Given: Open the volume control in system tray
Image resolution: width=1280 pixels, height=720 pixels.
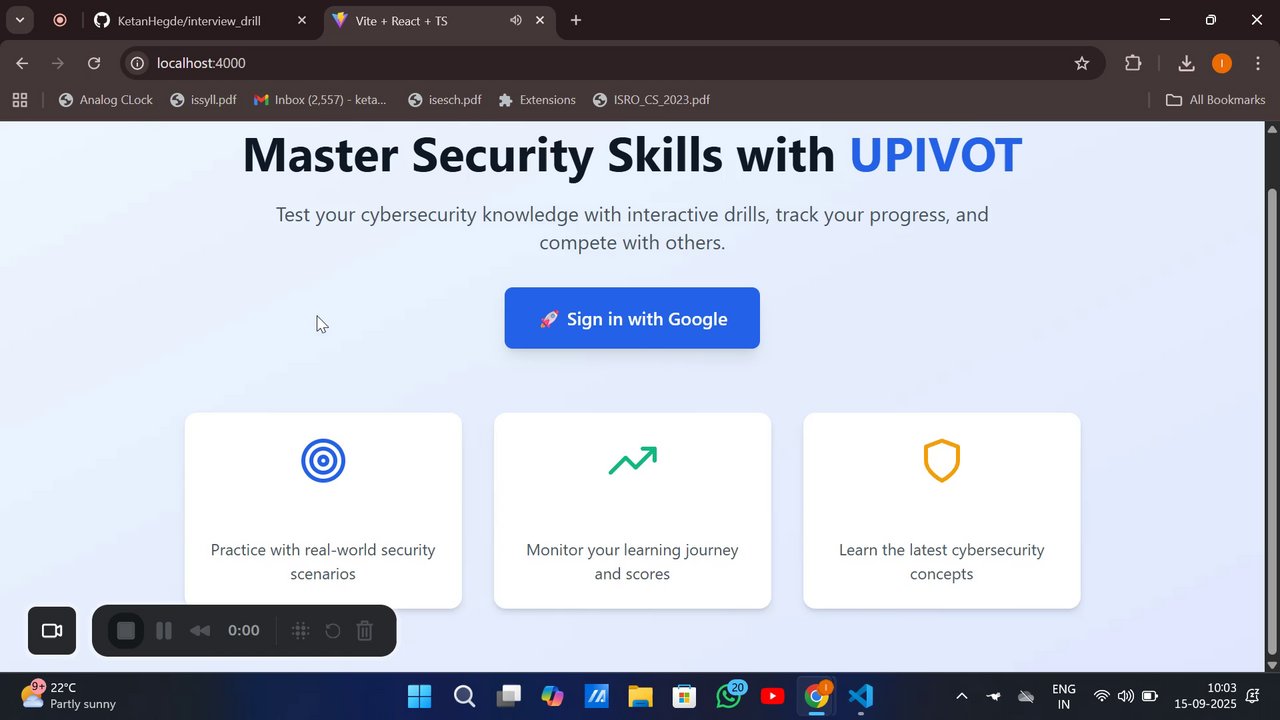Looking at the screenshot, I should (x=1126, y=696).
